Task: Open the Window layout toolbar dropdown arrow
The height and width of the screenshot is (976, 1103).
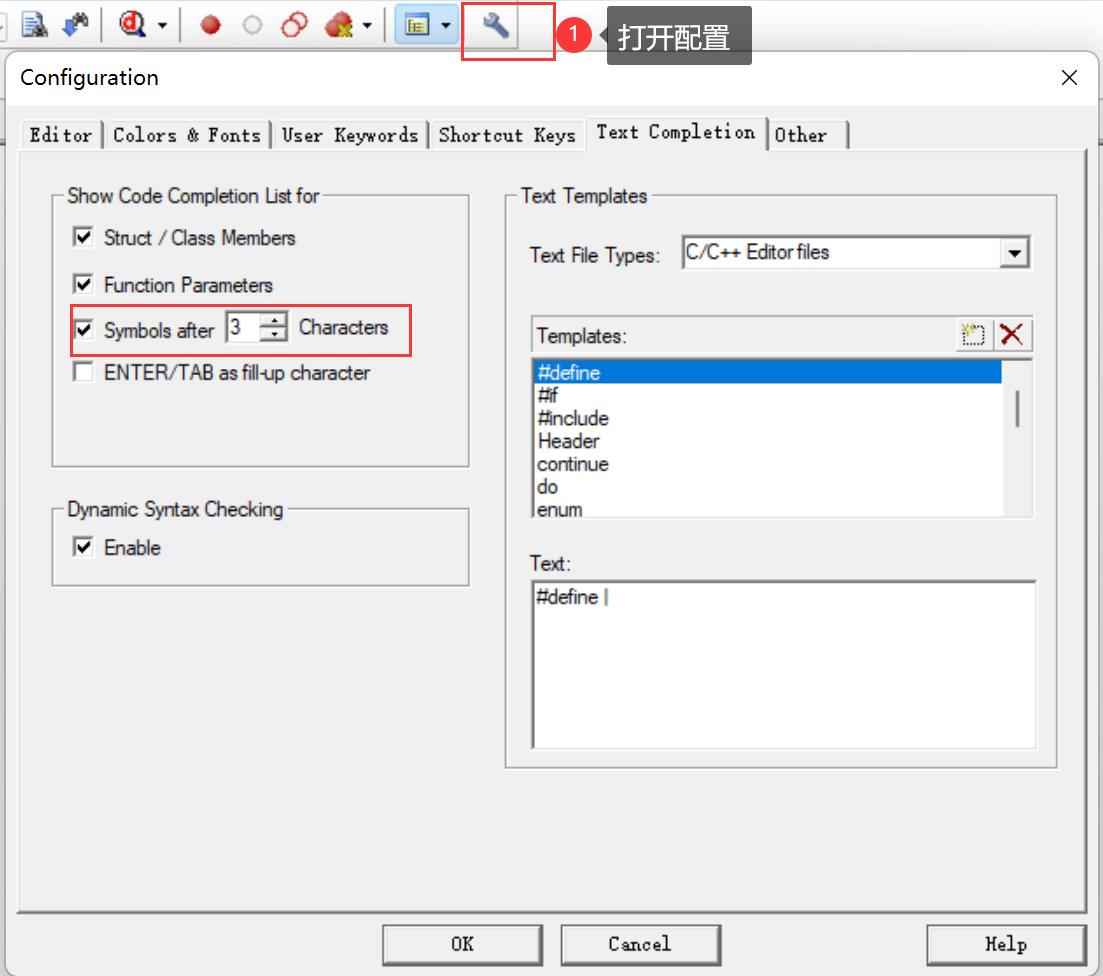Action: point(445,27)
